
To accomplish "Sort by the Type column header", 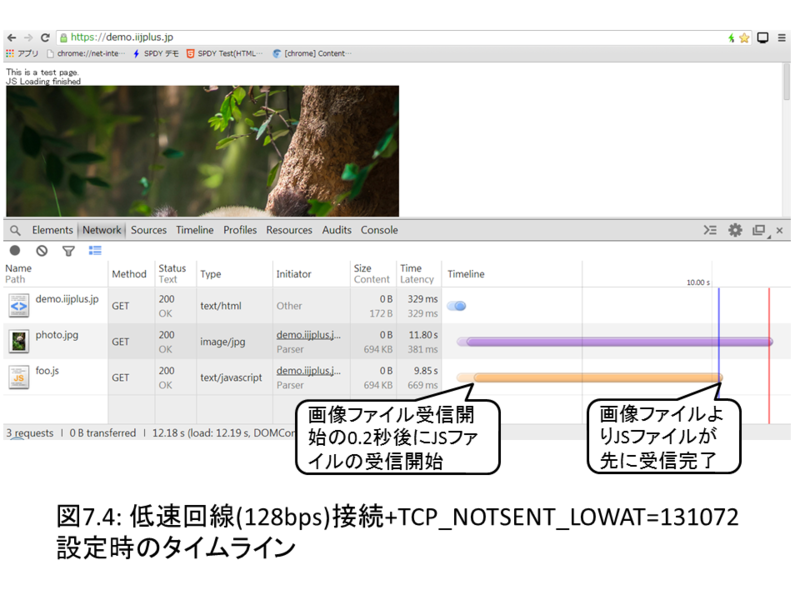I will click(x=234, y=274).
